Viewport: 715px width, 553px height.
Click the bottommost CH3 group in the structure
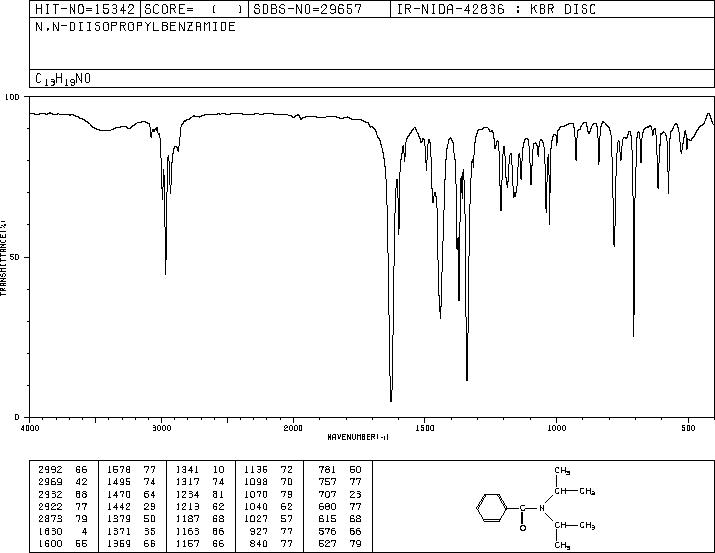[x=562, y=545]
